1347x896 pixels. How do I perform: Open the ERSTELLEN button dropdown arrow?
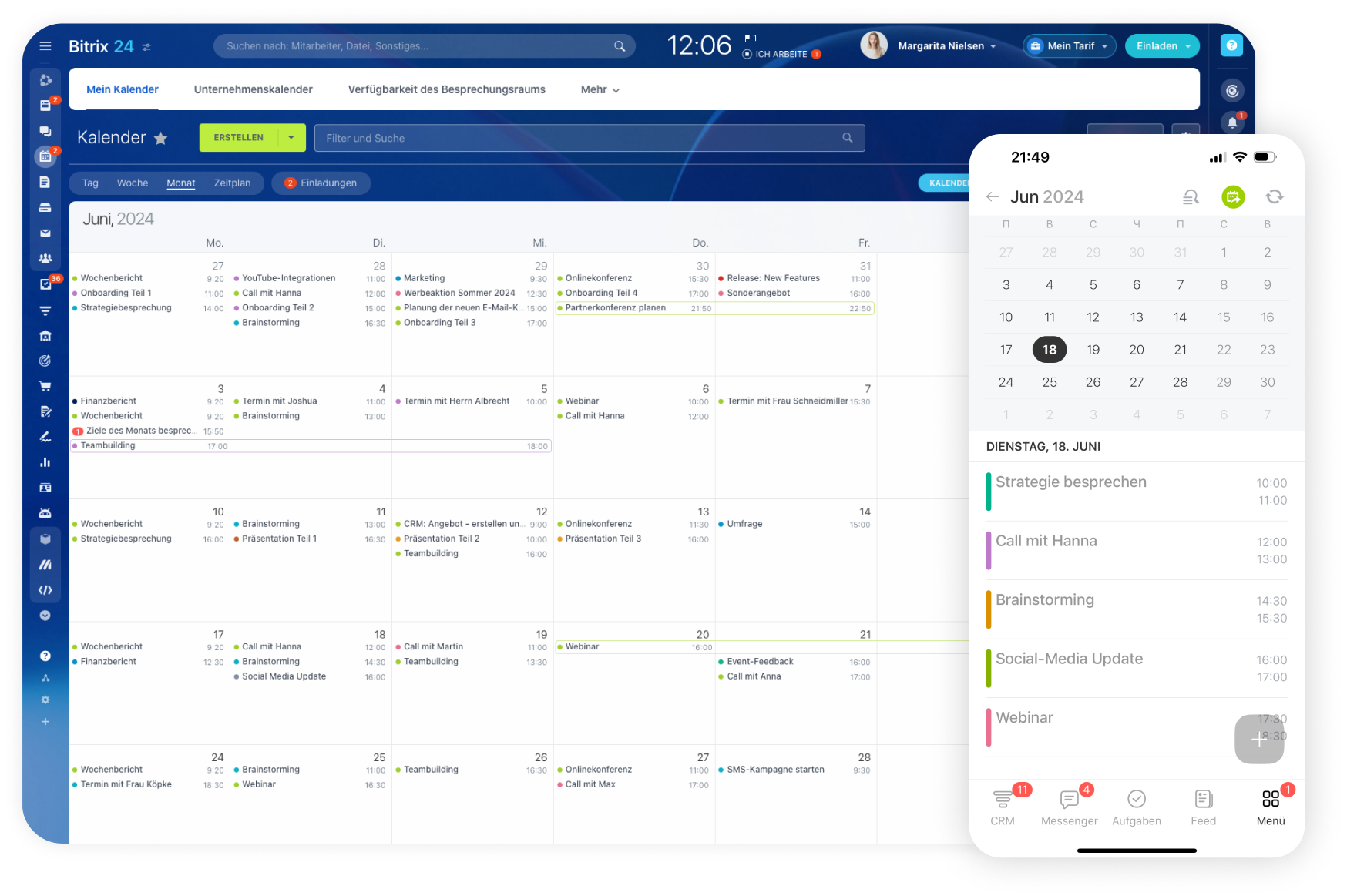(291, 138)
